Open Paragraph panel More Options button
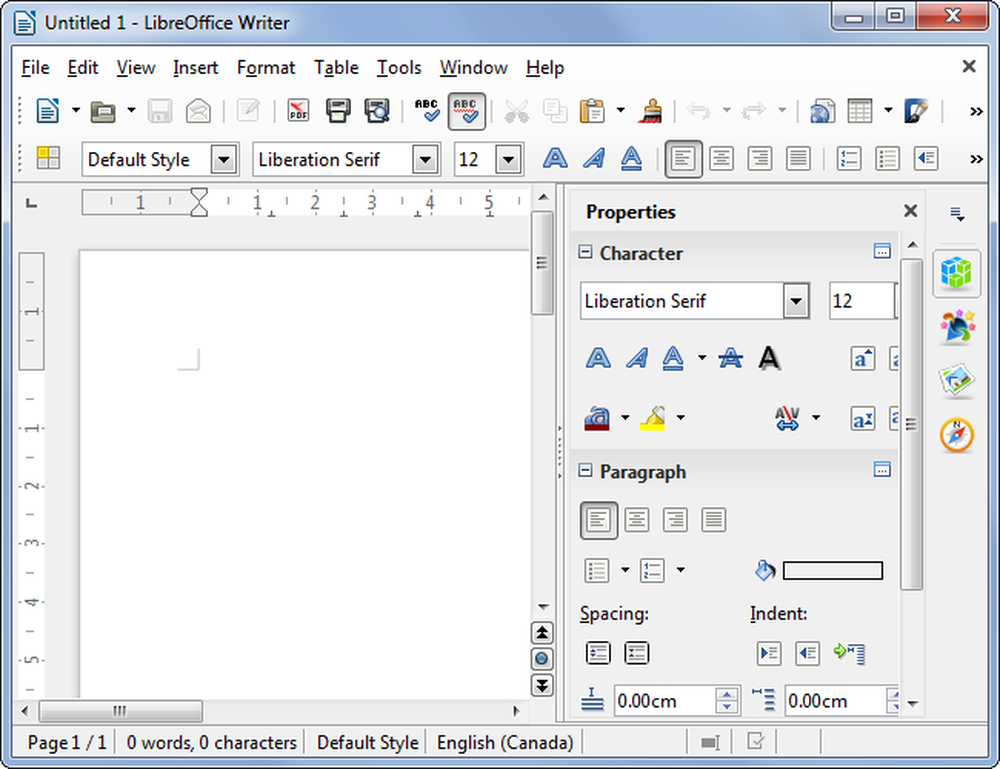The image size is (1000, 769). 882,470
